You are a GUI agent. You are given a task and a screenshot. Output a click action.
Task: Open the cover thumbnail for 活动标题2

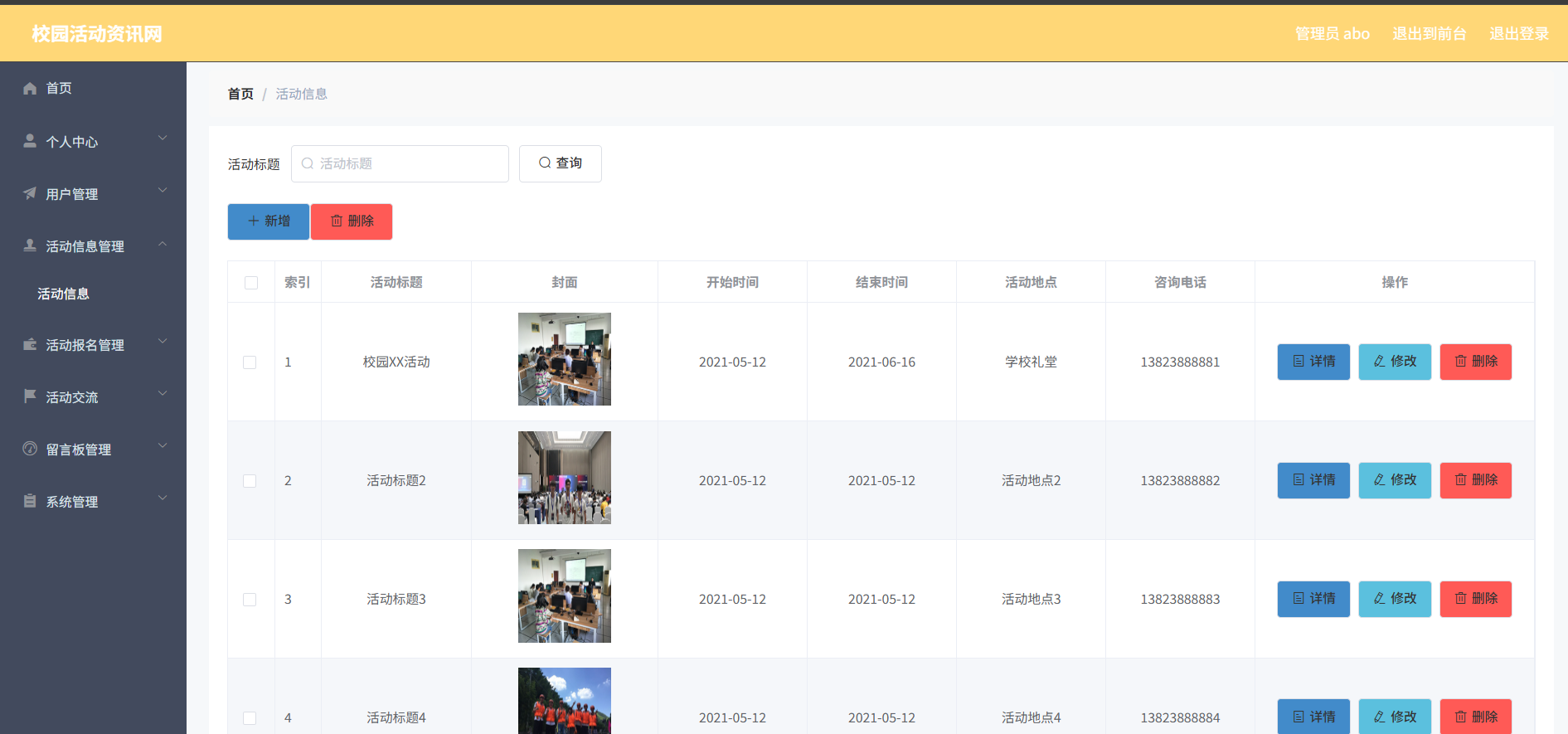pos(565,478)
